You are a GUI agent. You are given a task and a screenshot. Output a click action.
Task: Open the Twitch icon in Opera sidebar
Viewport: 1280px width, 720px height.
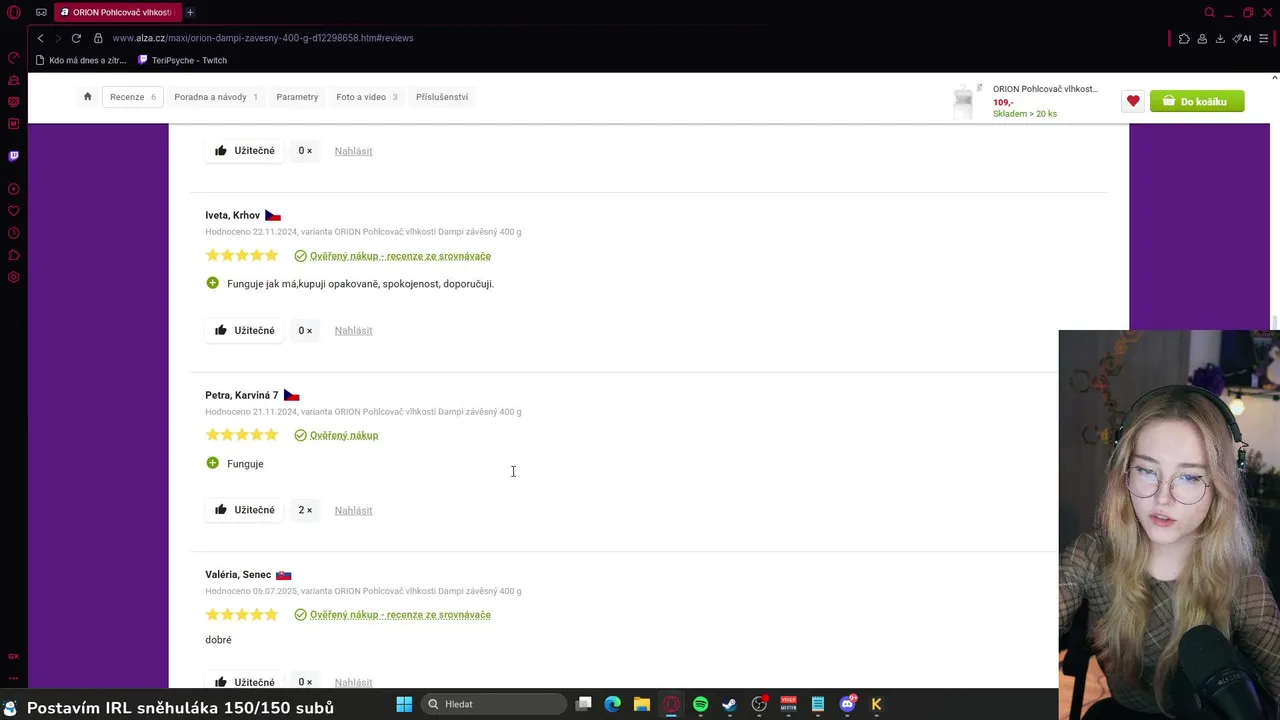click(13, 156)
